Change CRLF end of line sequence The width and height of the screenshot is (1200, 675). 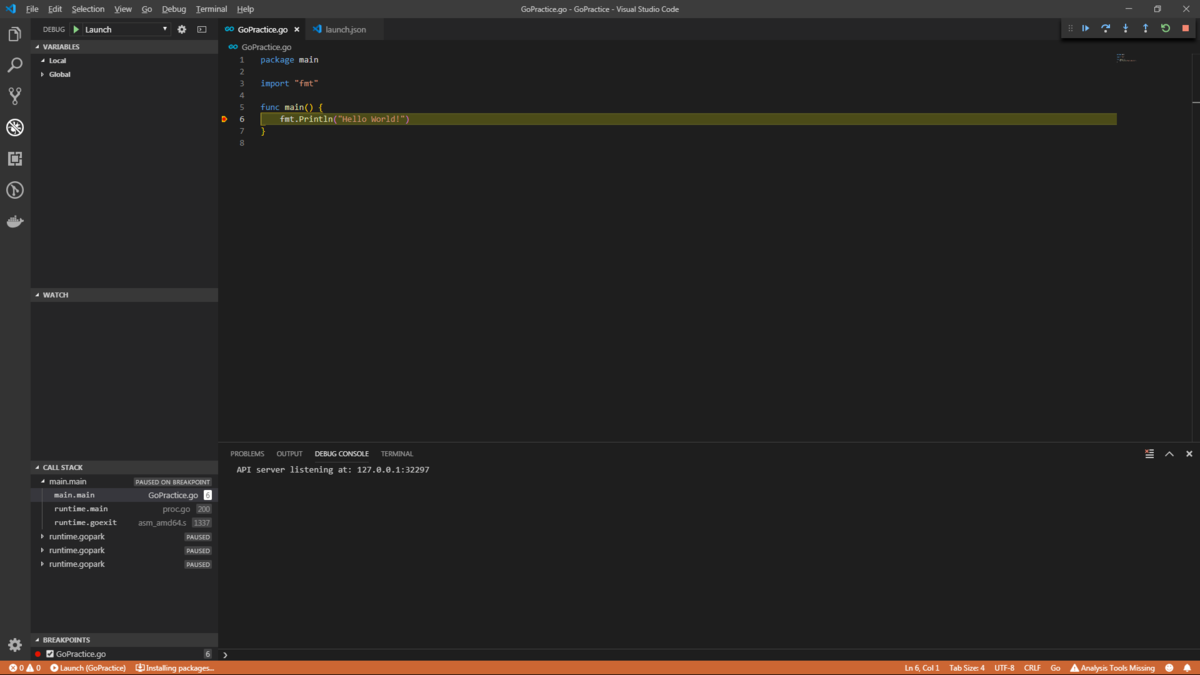coord(1032,668)
